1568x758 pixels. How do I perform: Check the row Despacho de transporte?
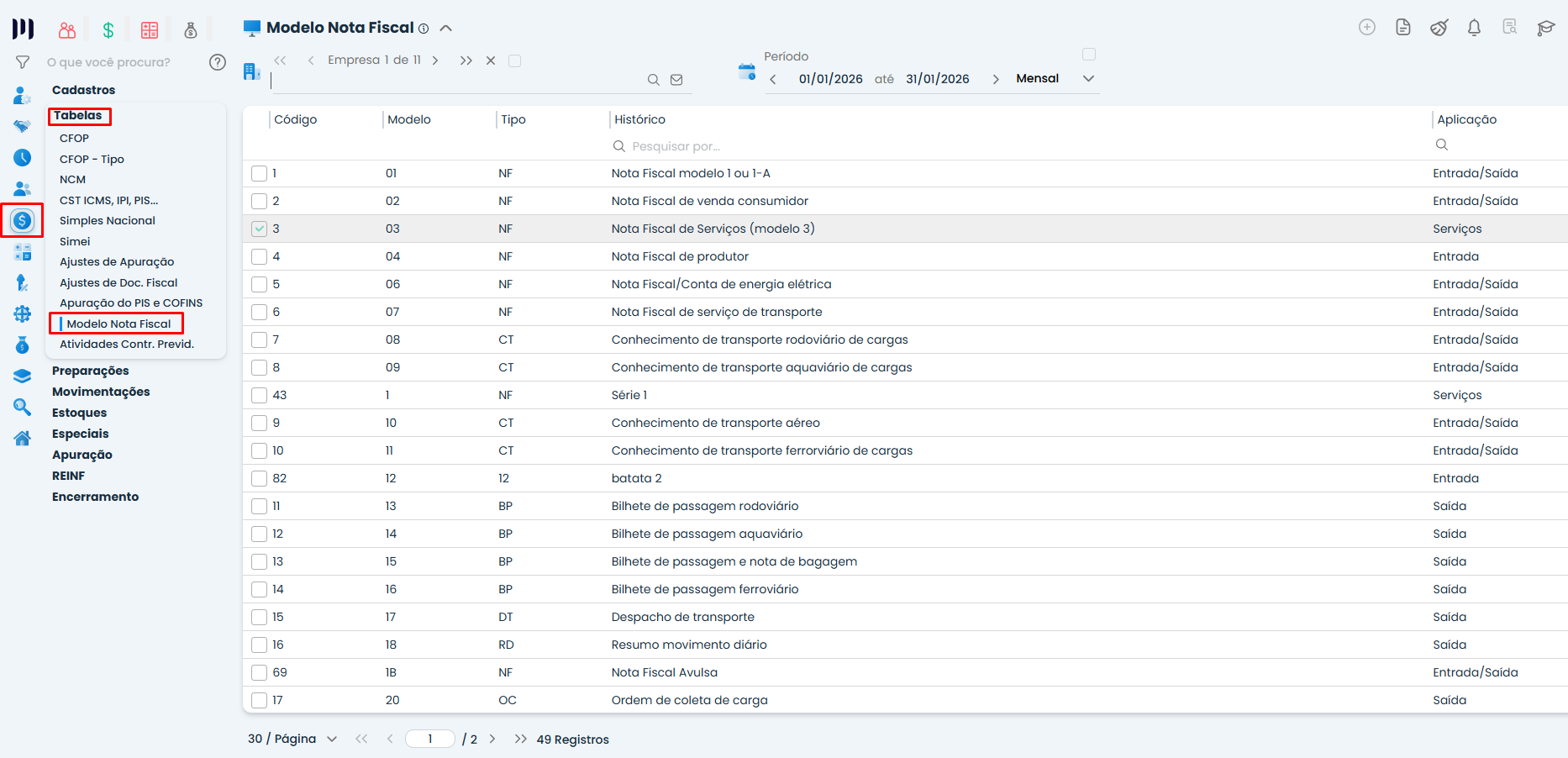click(260, 618)
